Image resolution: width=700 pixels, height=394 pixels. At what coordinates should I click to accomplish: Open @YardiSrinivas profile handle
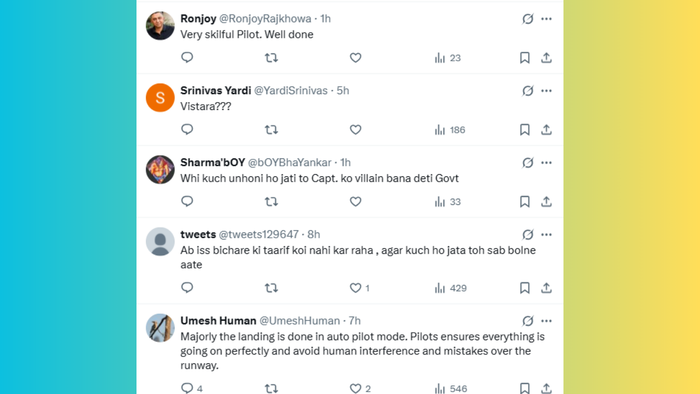click(x=291, y=91)
